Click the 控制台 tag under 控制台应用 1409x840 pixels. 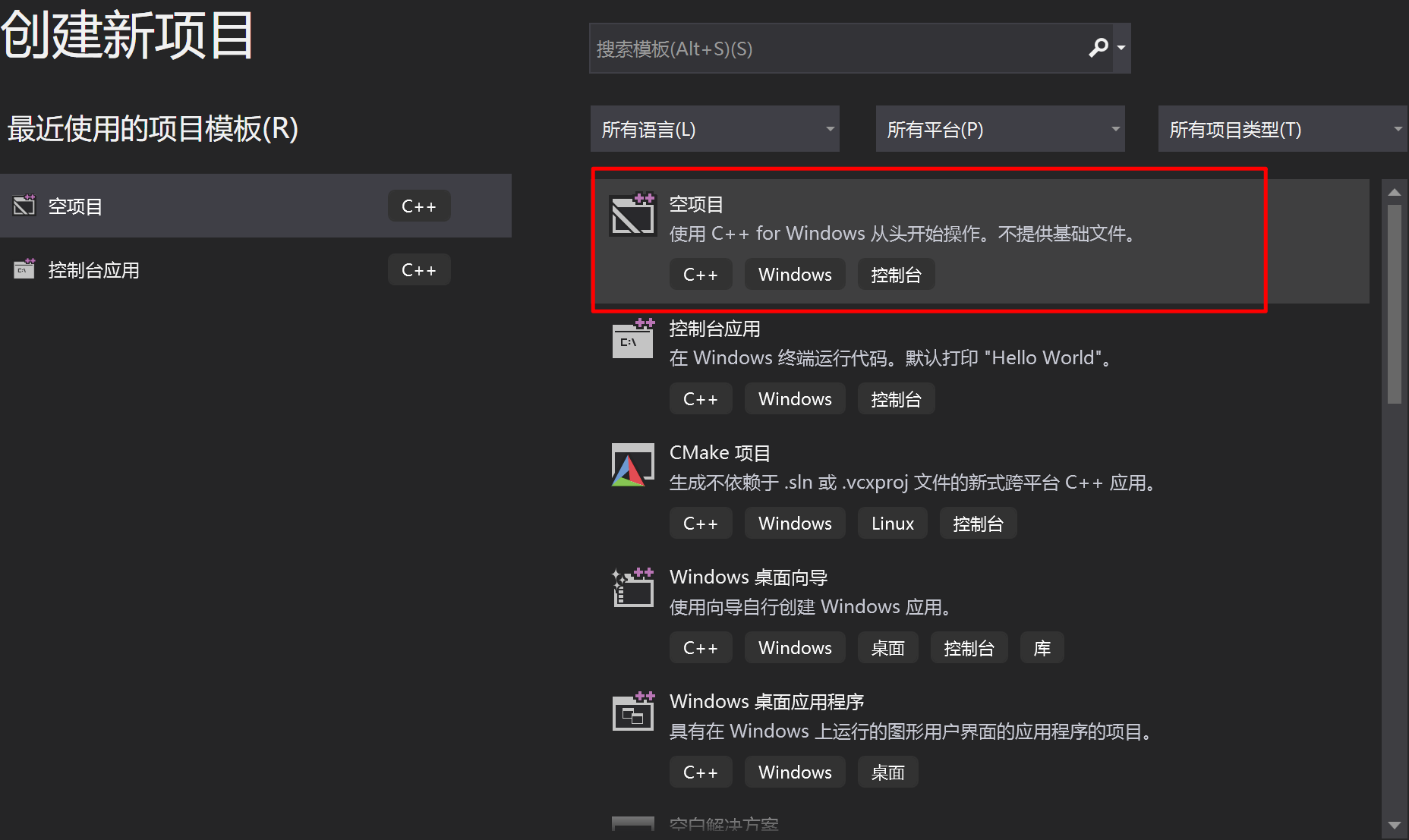[x=896, y=398]
